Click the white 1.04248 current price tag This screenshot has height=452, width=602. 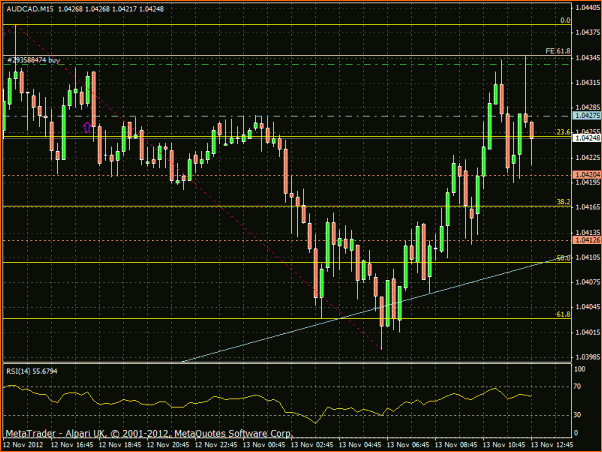click(587, 138)
